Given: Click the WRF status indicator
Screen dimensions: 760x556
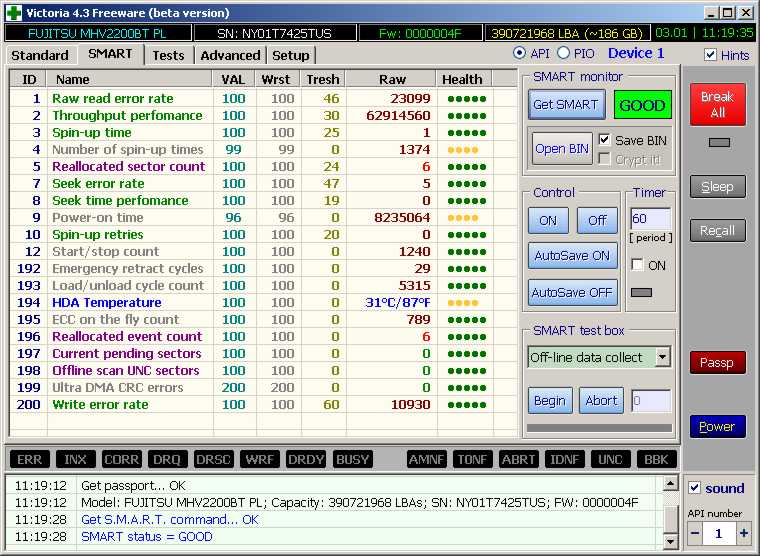Looking at the screenshot, I should click(x=259, y=459).
